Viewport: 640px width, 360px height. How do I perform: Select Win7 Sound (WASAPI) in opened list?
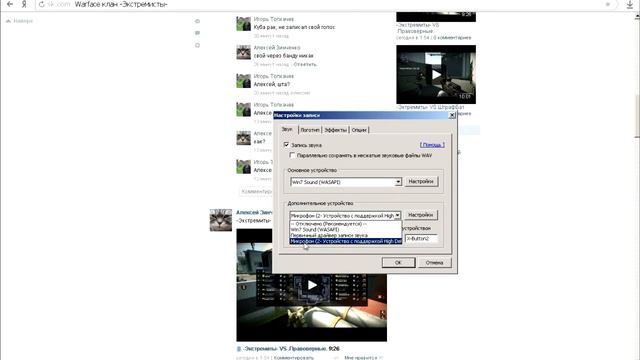point(346,229)
